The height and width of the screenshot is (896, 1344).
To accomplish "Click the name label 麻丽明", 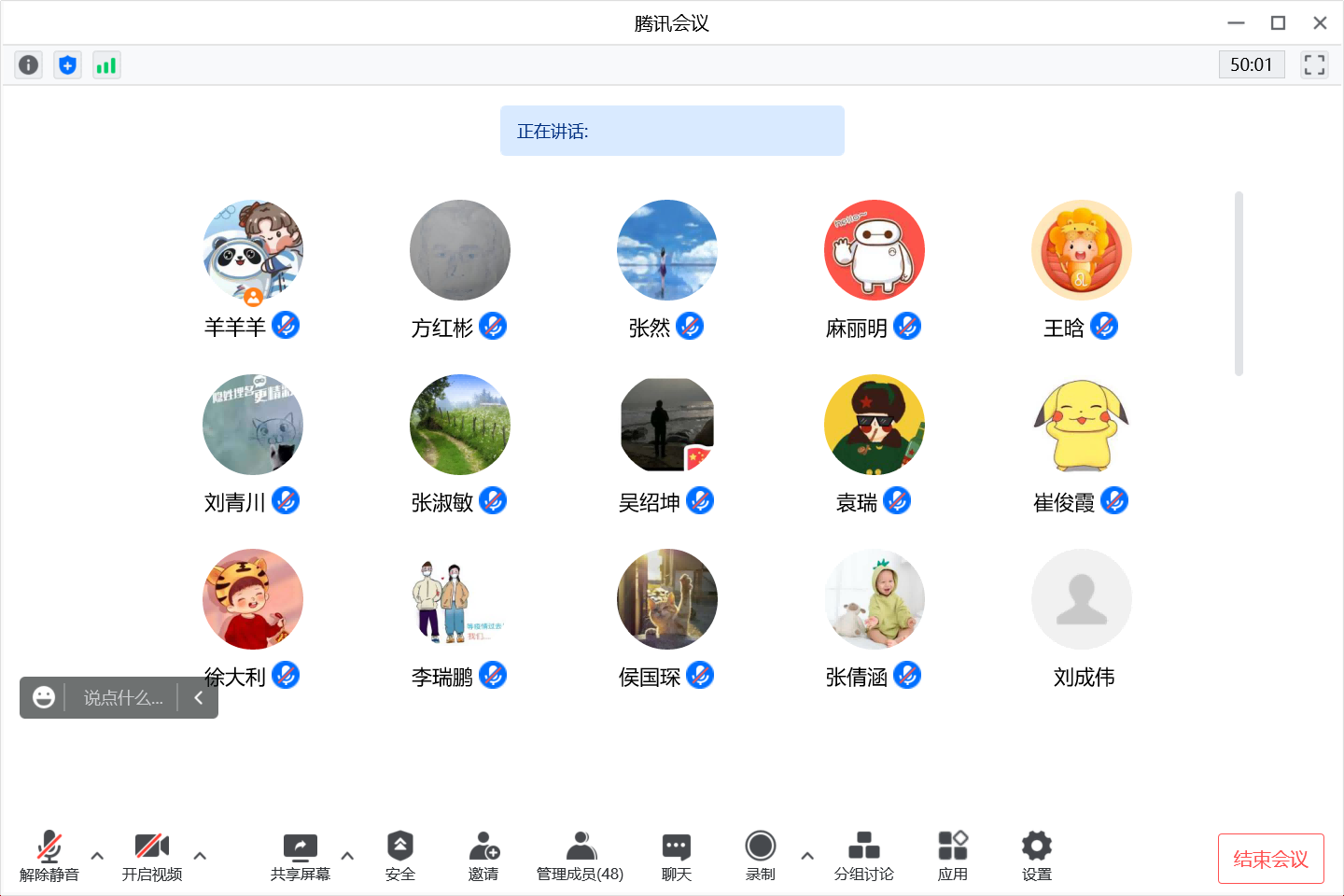I will point(857,329).
